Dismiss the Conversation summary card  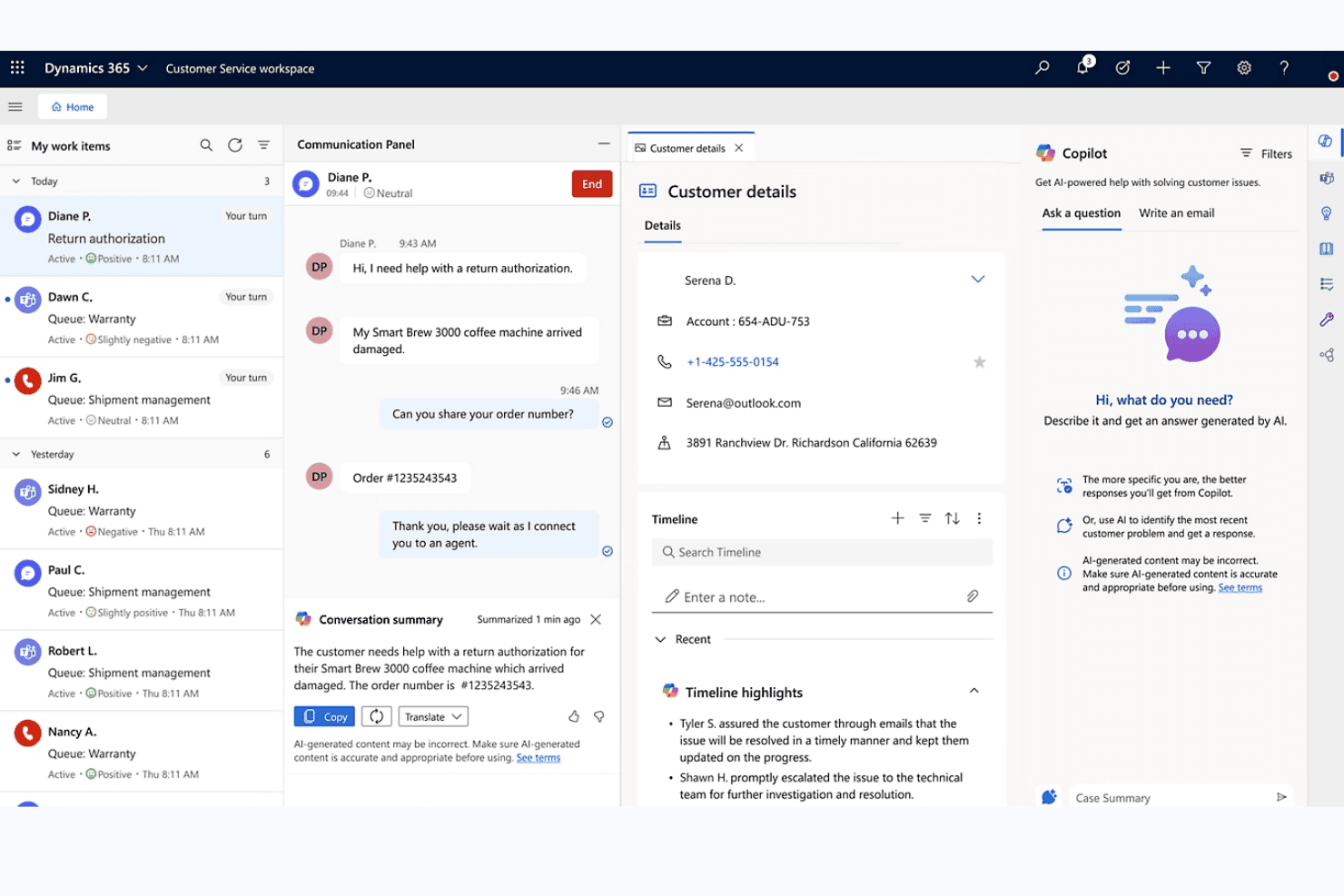click(x=596, y=619)
